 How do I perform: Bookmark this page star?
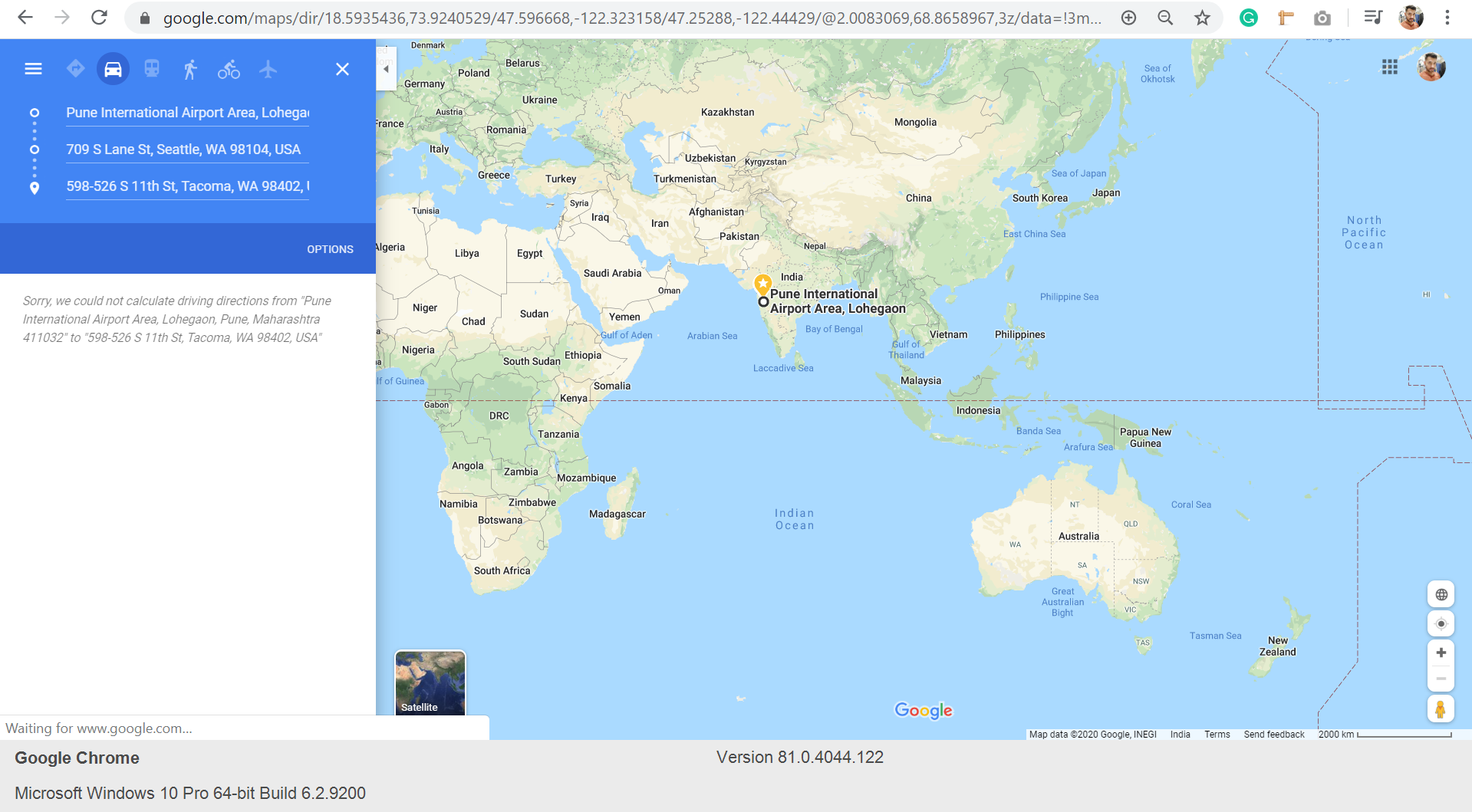(1202, 18)
